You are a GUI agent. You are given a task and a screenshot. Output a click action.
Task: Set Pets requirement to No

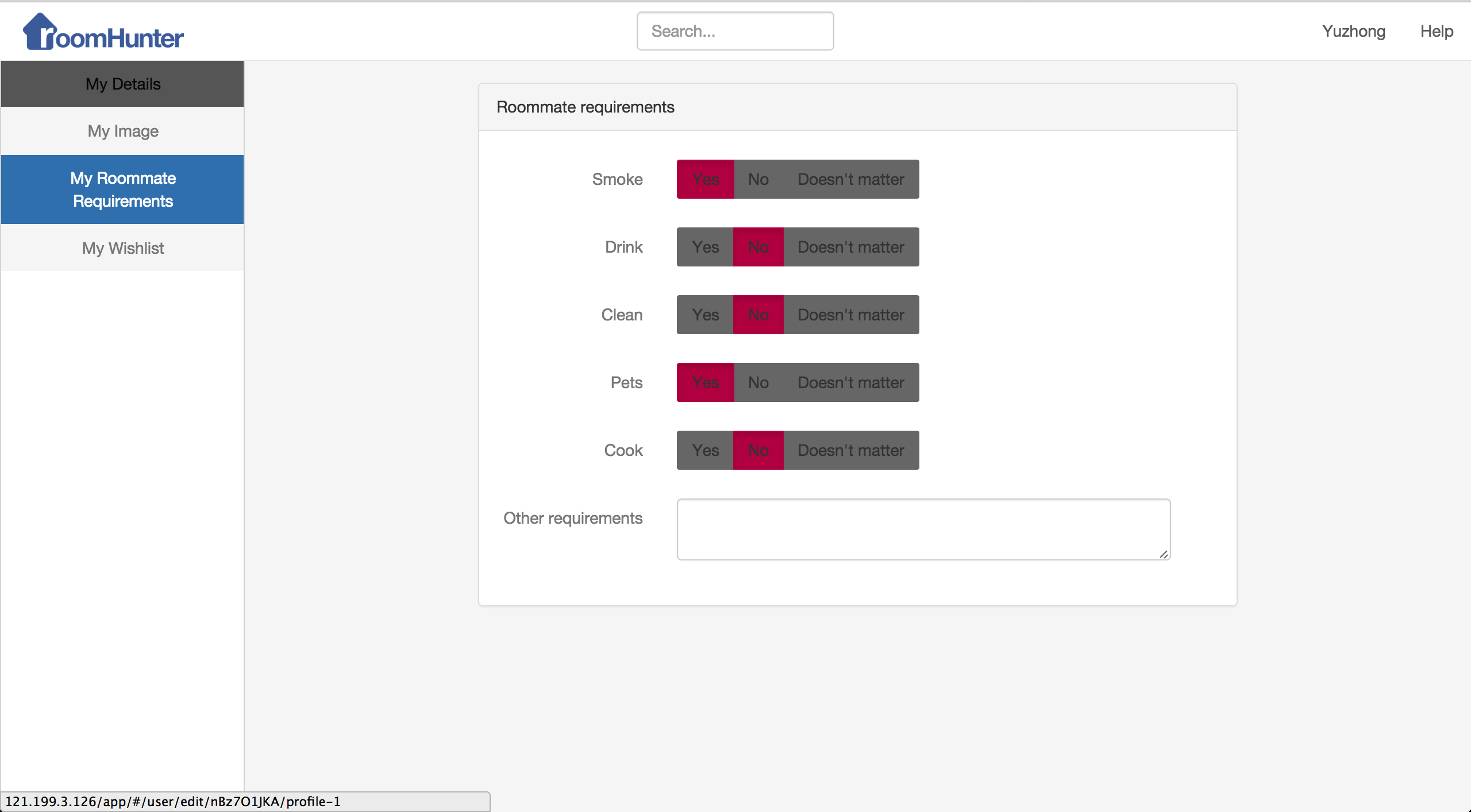(758, 382)
